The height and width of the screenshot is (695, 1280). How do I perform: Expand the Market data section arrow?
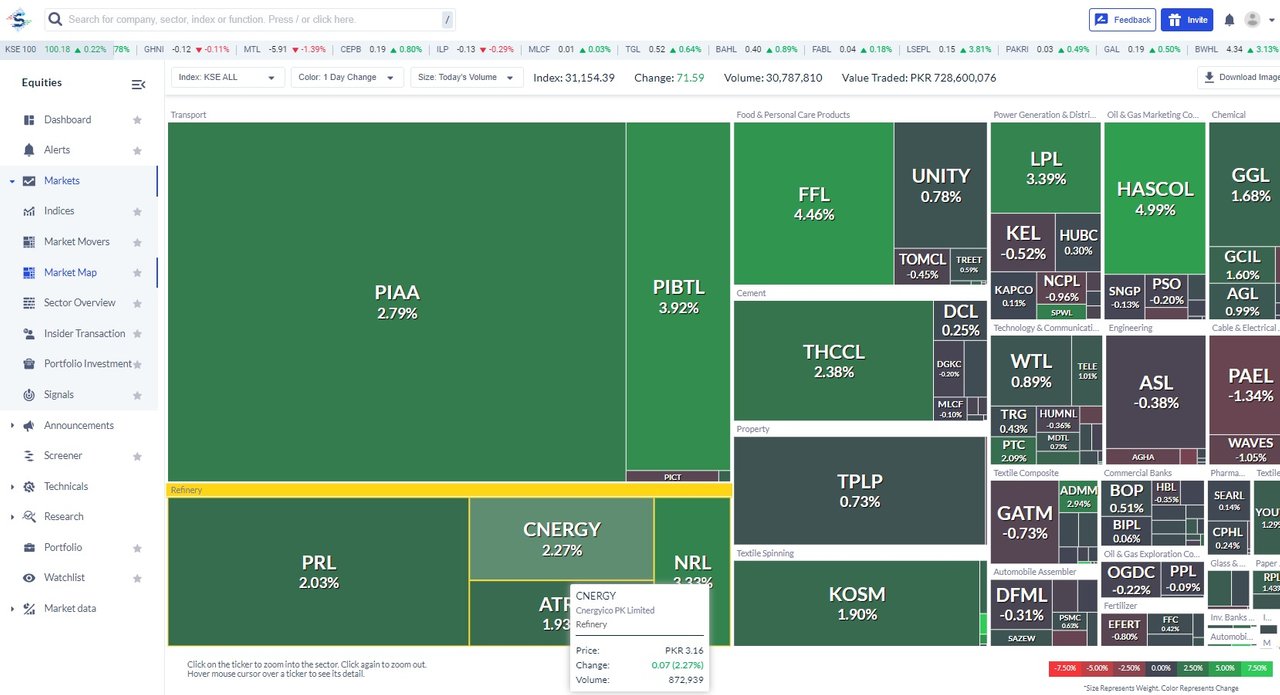12,609
